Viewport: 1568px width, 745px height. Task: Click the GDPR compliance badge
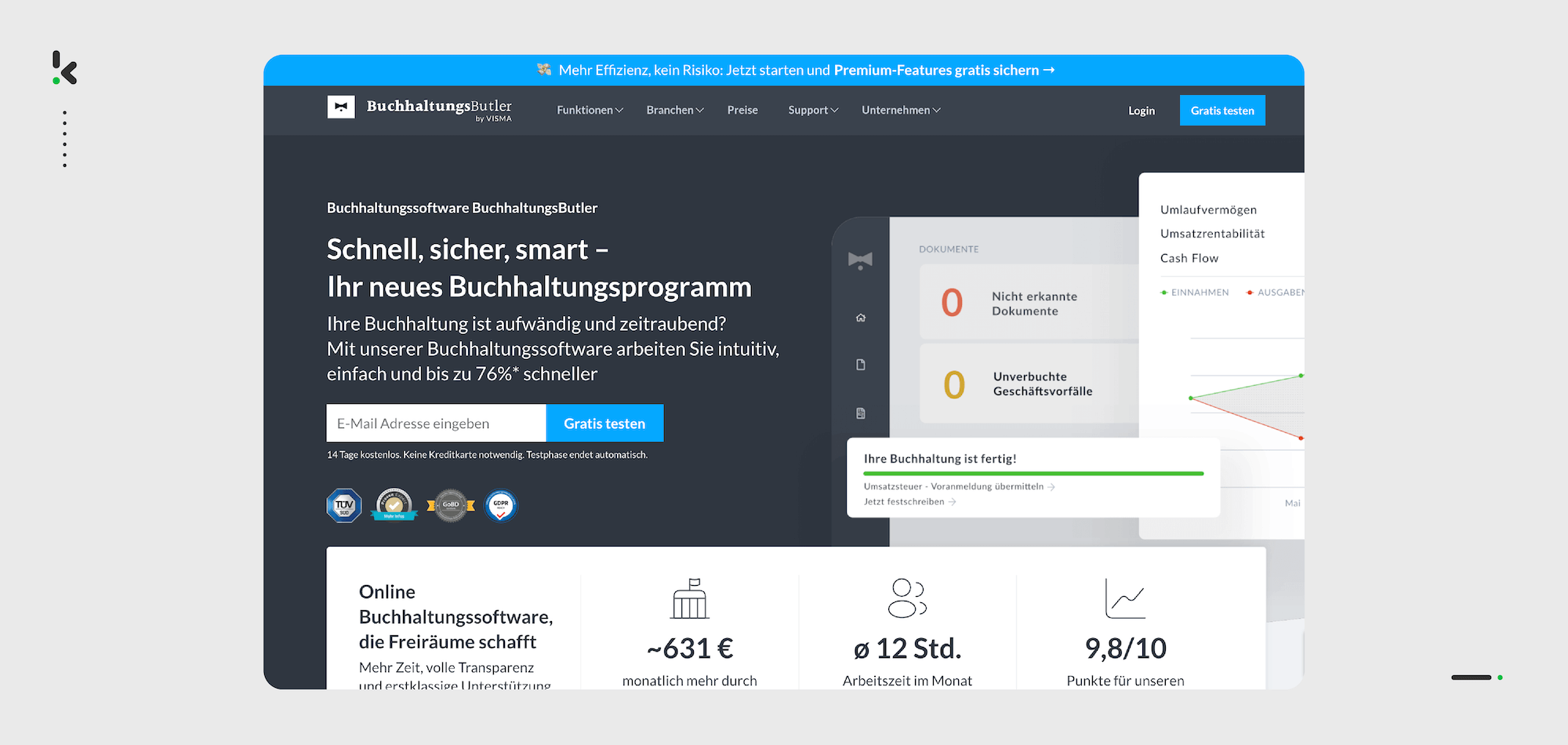501,506
